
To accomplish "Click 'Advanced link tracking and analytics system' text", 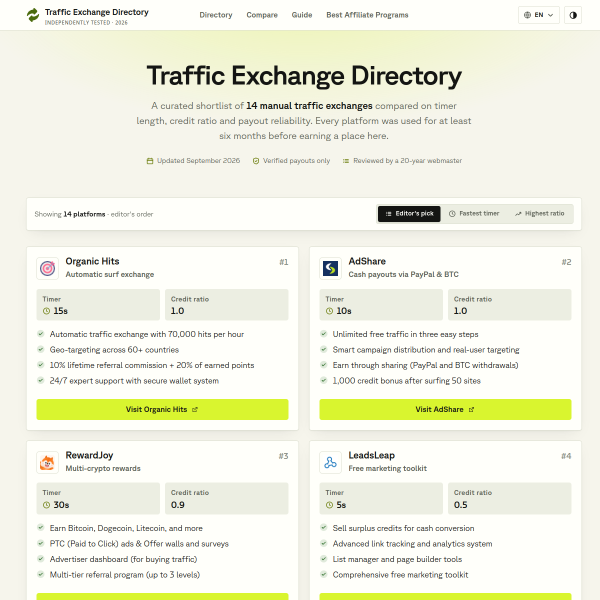I will [412, 544].
